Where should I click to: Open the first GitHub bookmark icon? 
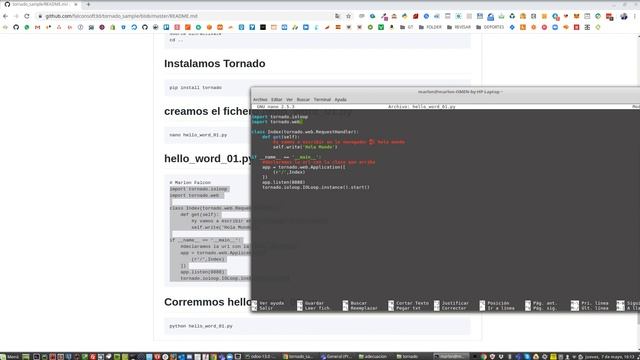16,27
